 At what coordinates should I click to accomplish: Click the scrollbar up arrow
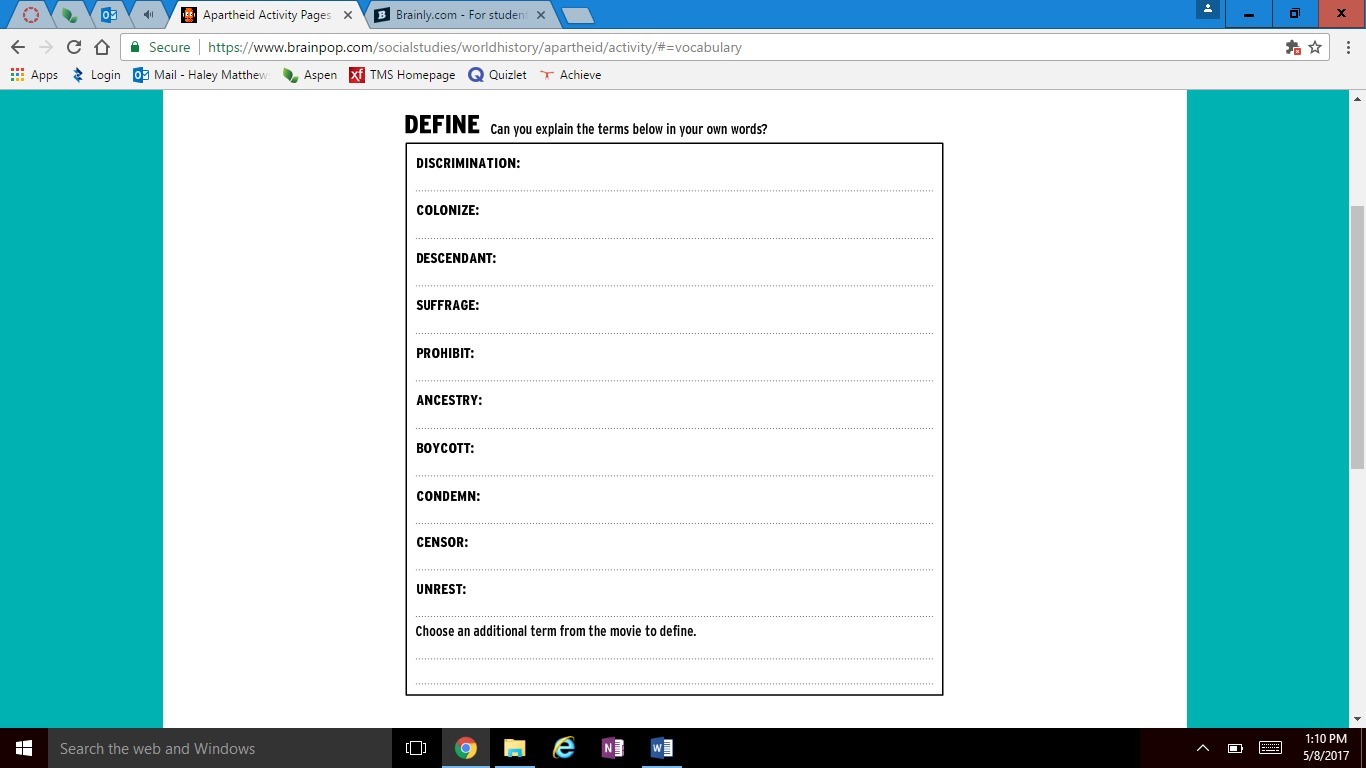(1357, 99)
